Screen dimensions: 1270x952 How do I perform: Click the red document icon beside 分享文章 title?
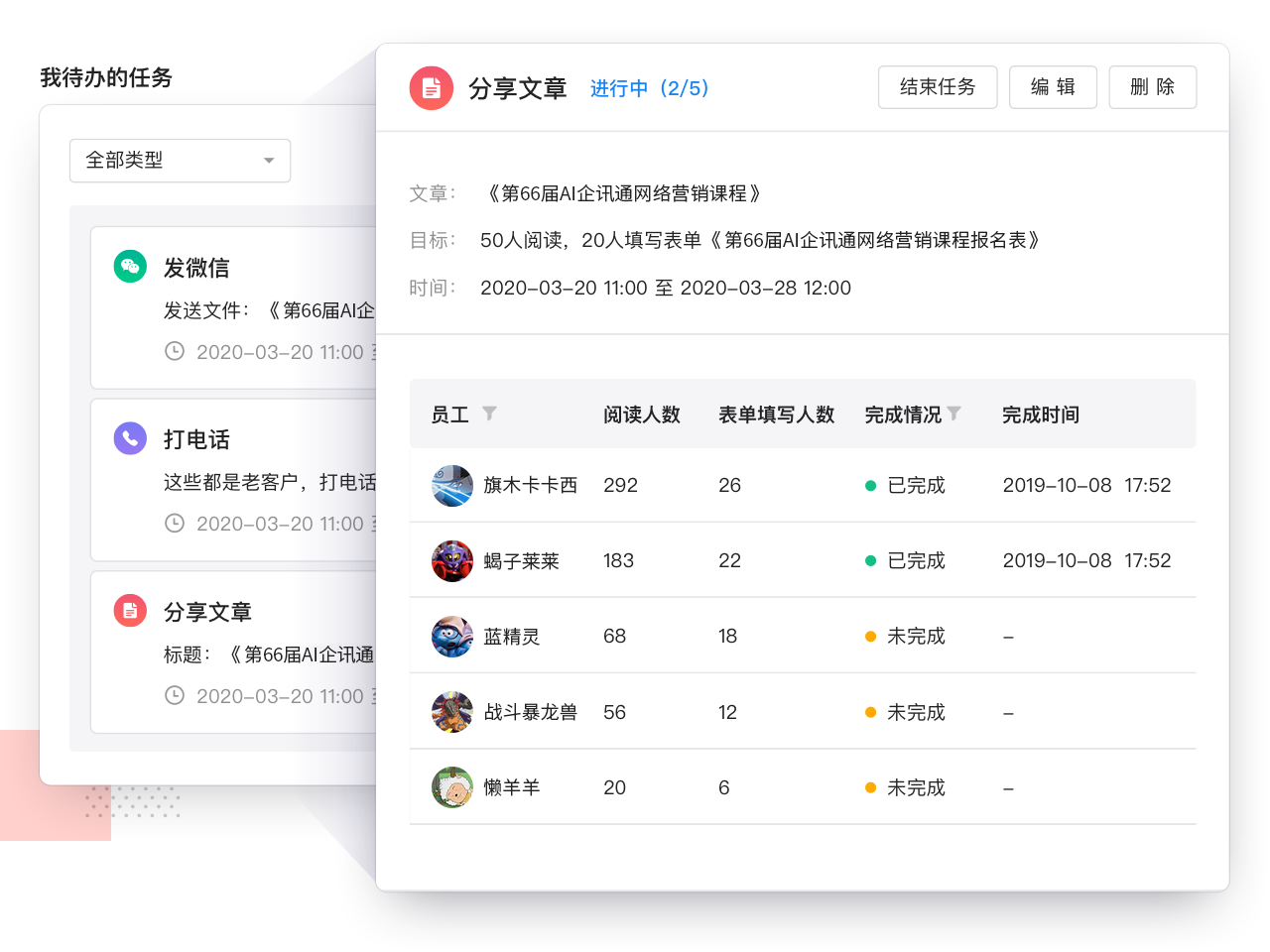click(x=432, y=87)
